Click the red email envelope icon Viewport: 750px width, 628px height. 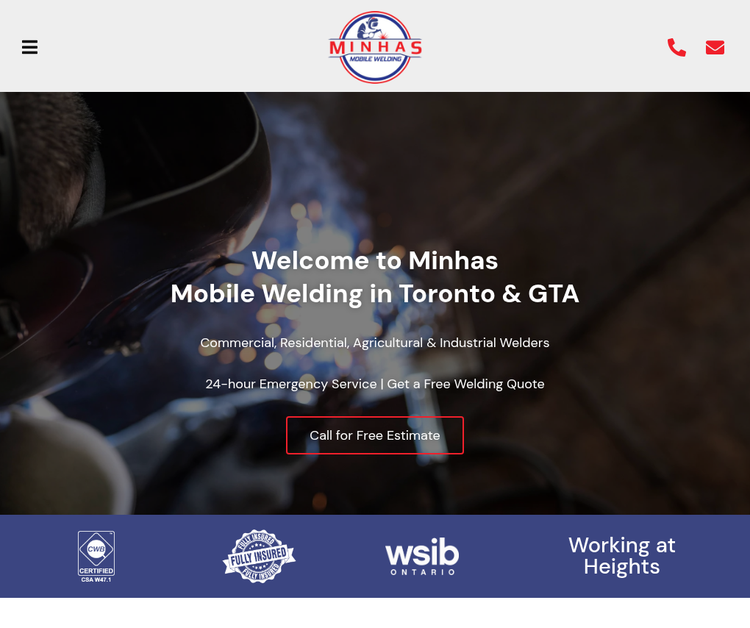tap(715, 47)
